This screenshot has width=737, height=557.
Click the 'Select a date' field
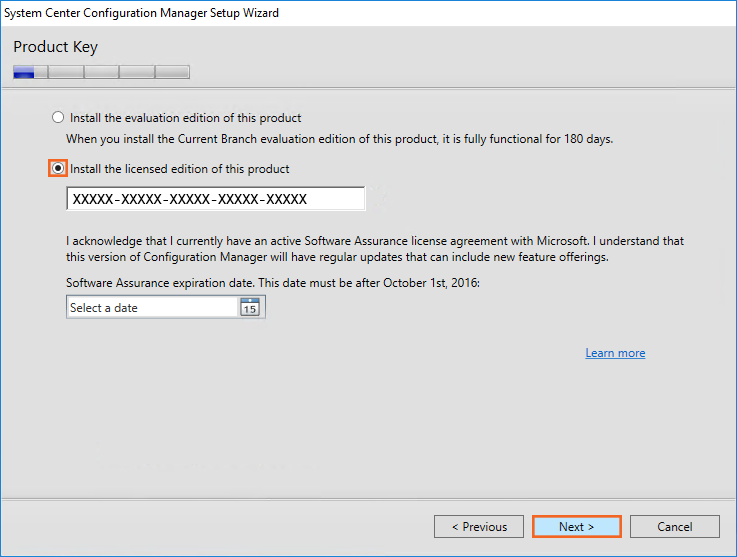point(151,308)
